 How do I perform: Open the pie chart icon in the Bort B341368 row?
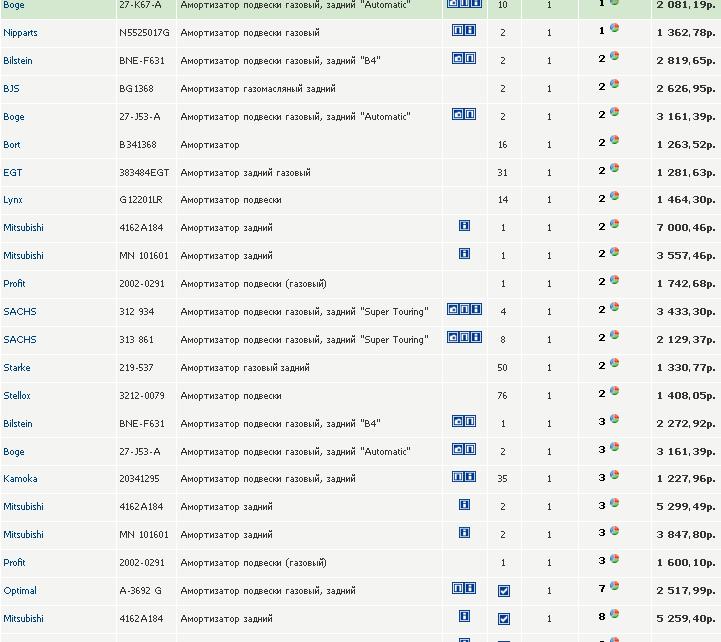(x=614, y=139)
